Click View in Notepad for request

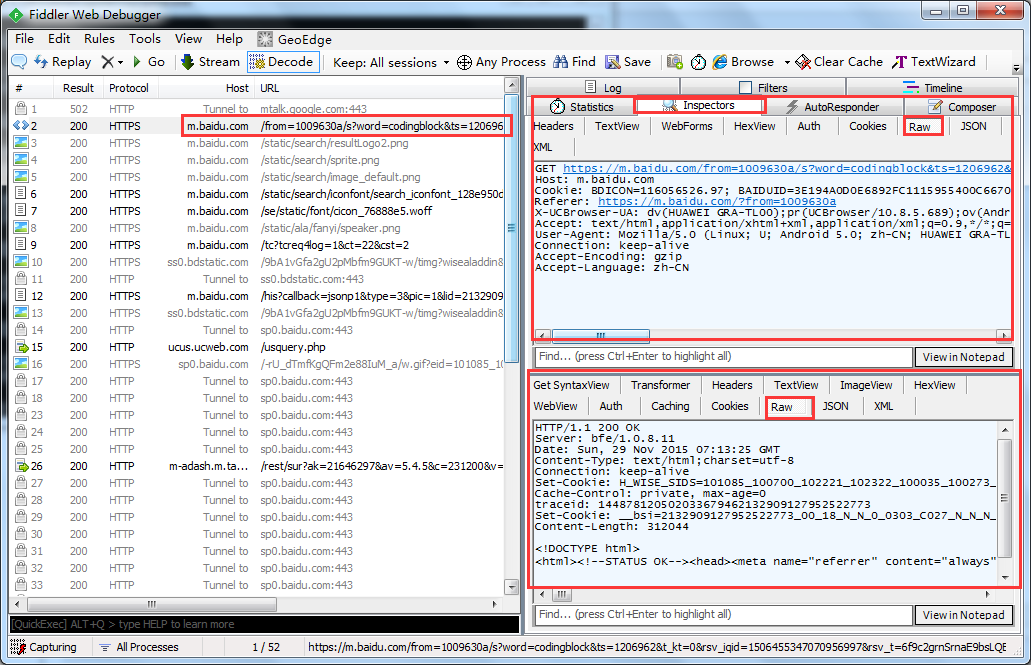pos(963,357)
